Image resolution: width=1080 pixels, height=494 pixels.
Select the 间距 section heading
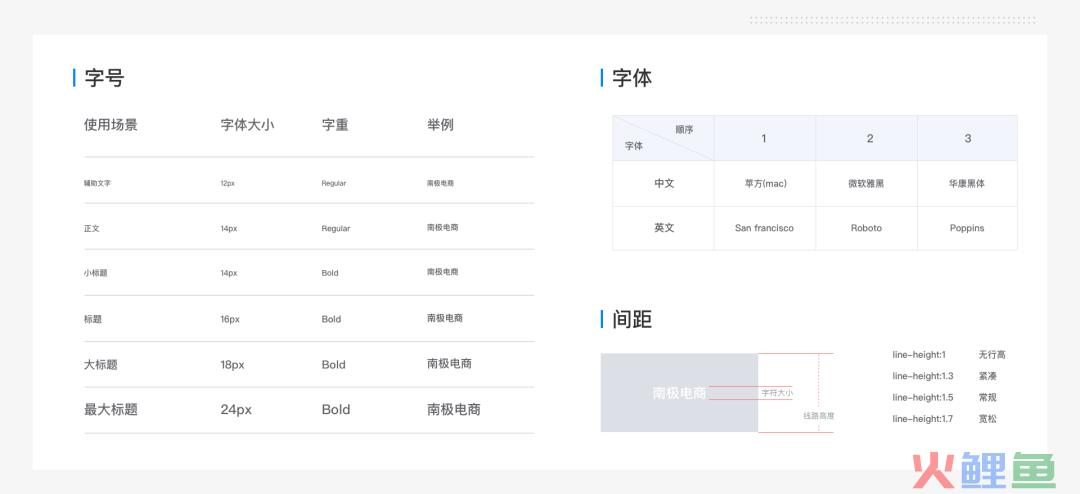[632, 320]
